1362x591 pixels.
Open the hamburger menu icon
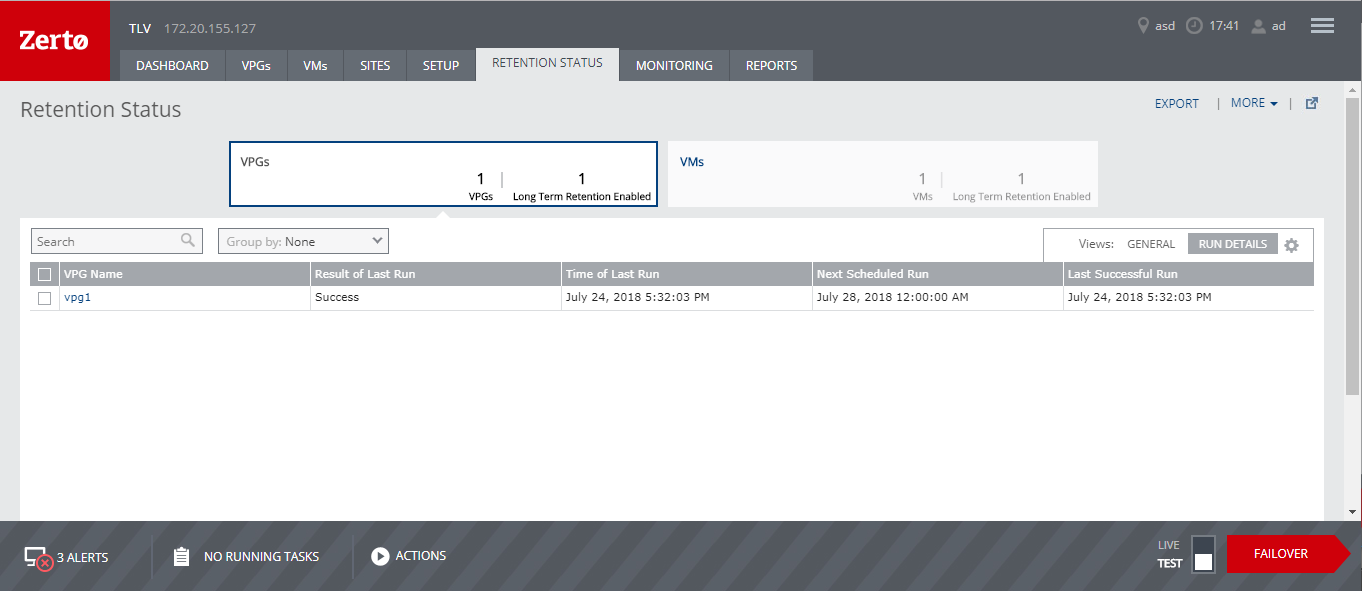click(x=1322, y=26)
